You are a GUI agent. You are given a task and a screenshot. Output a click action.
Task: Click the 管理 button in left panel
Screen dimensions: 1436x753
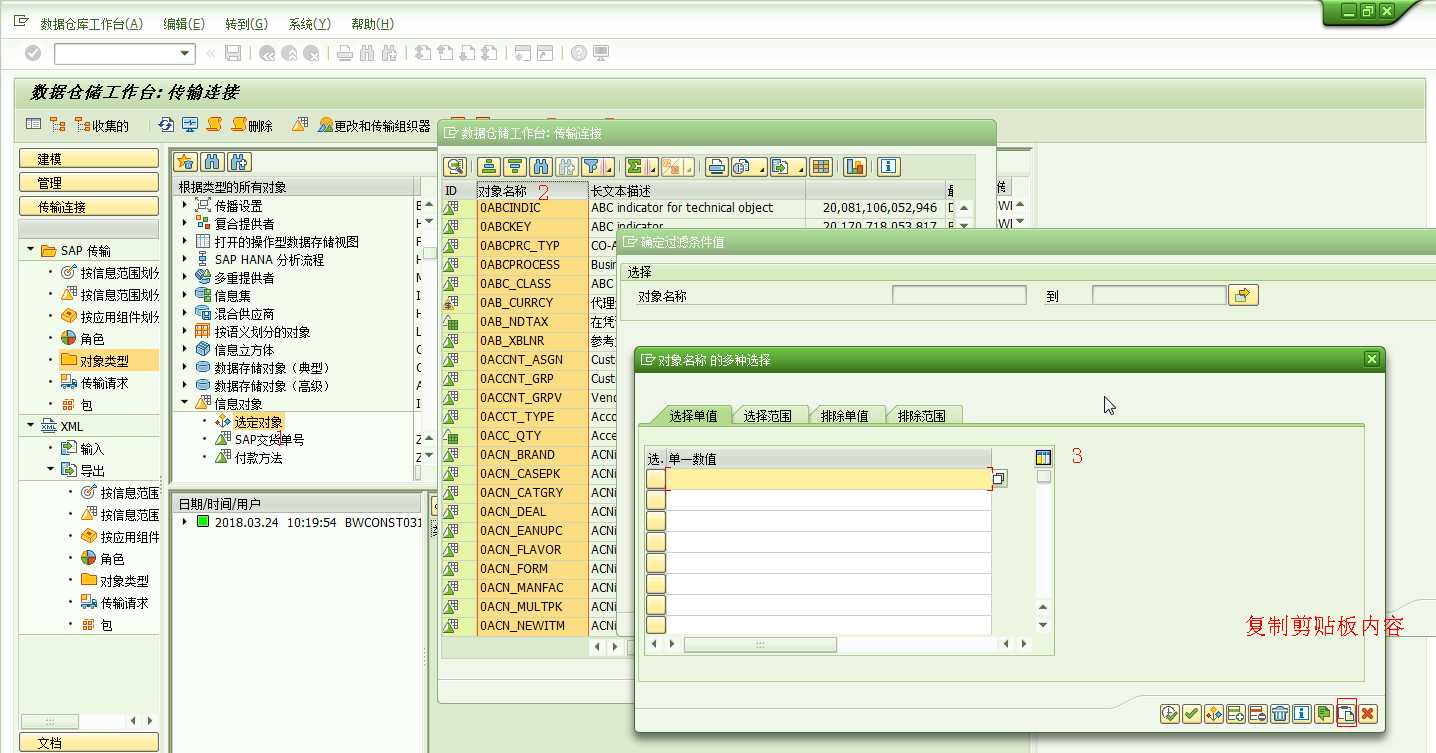click(89, 182)
